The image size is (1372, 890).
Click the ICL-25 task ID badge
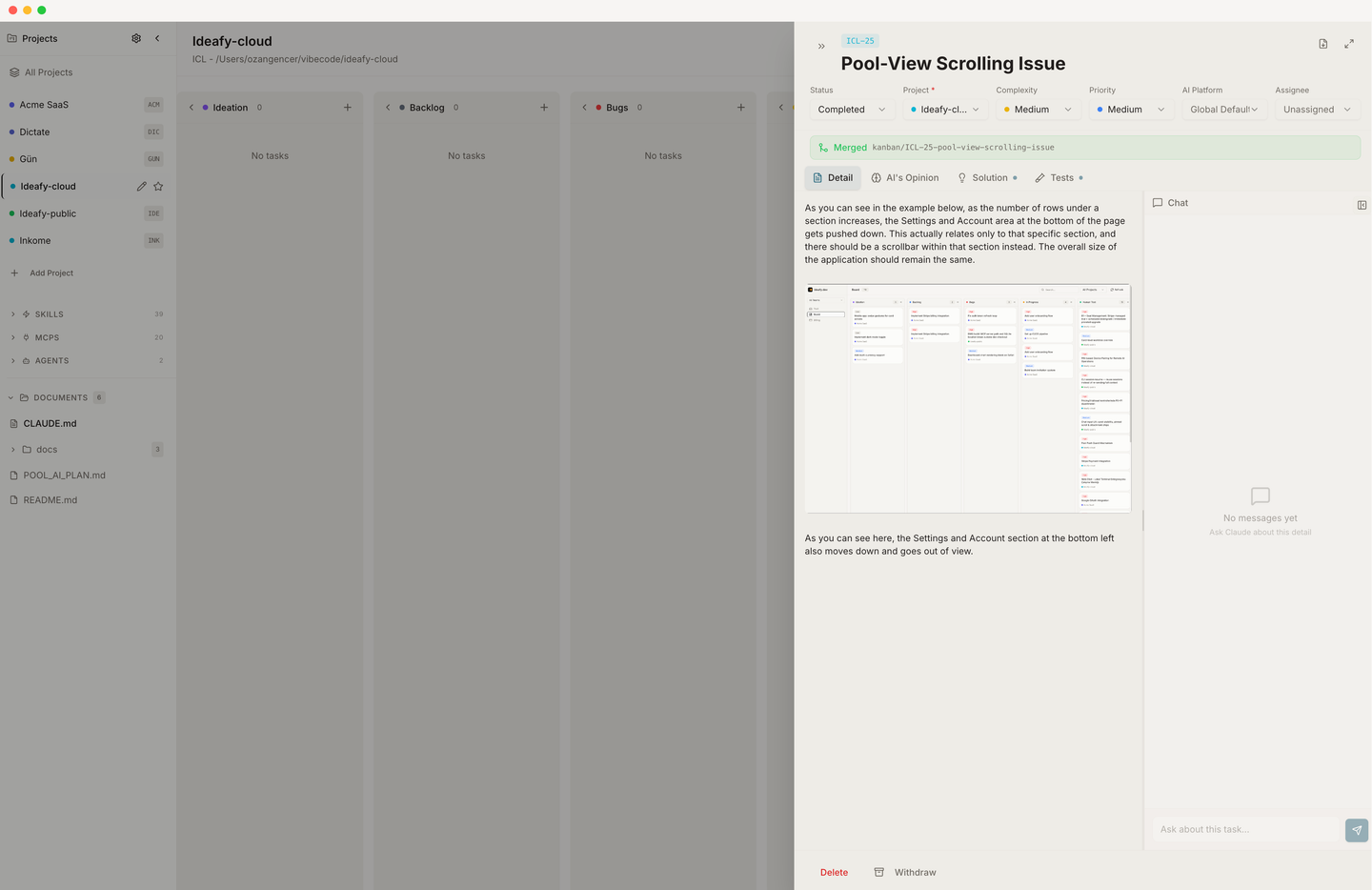click(x=860, y=41)
